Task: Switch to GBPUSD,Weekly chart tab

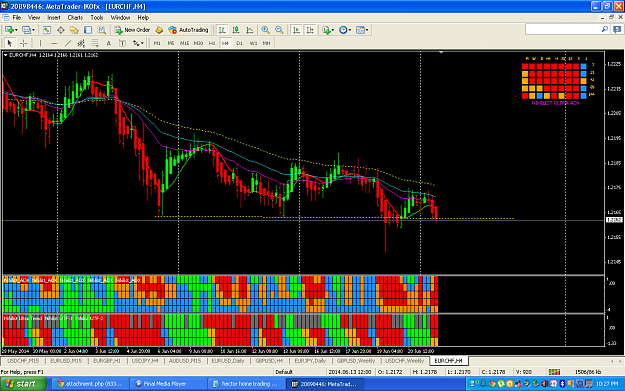Action: coord(356,361)
